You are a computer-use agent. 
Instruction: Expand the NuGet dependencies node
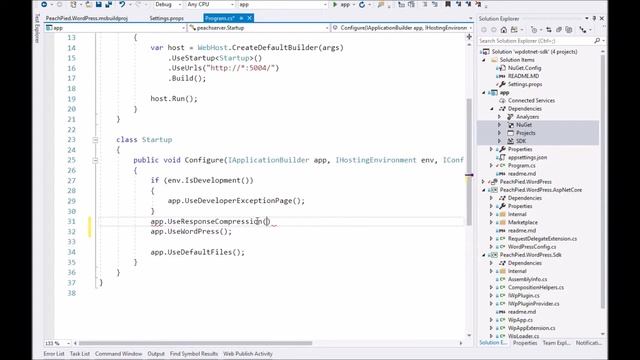500,125
